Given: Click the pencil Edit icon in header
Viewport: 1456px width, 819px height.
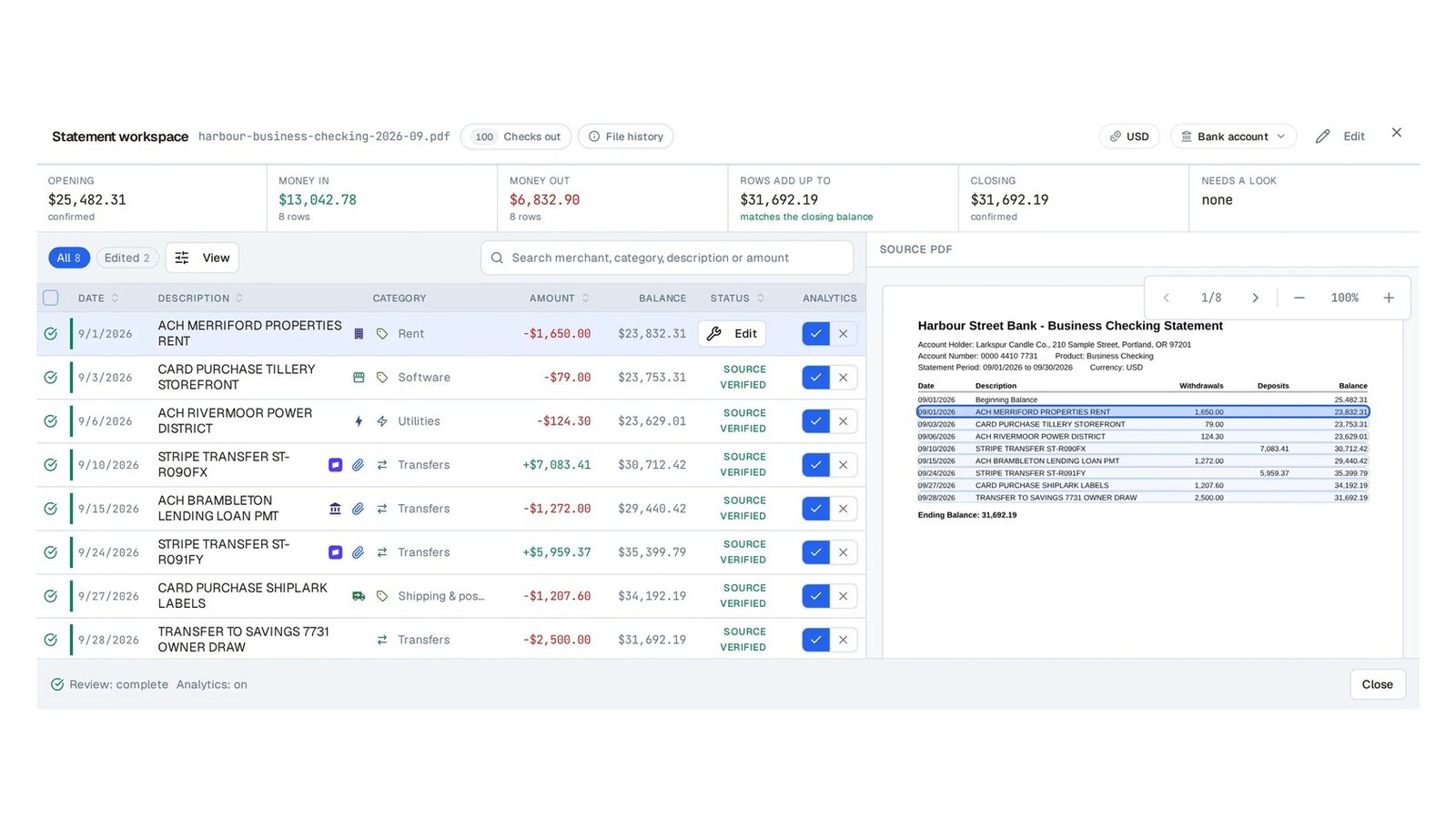Looking at the screenshot, I should click(x=1323, y=136).
